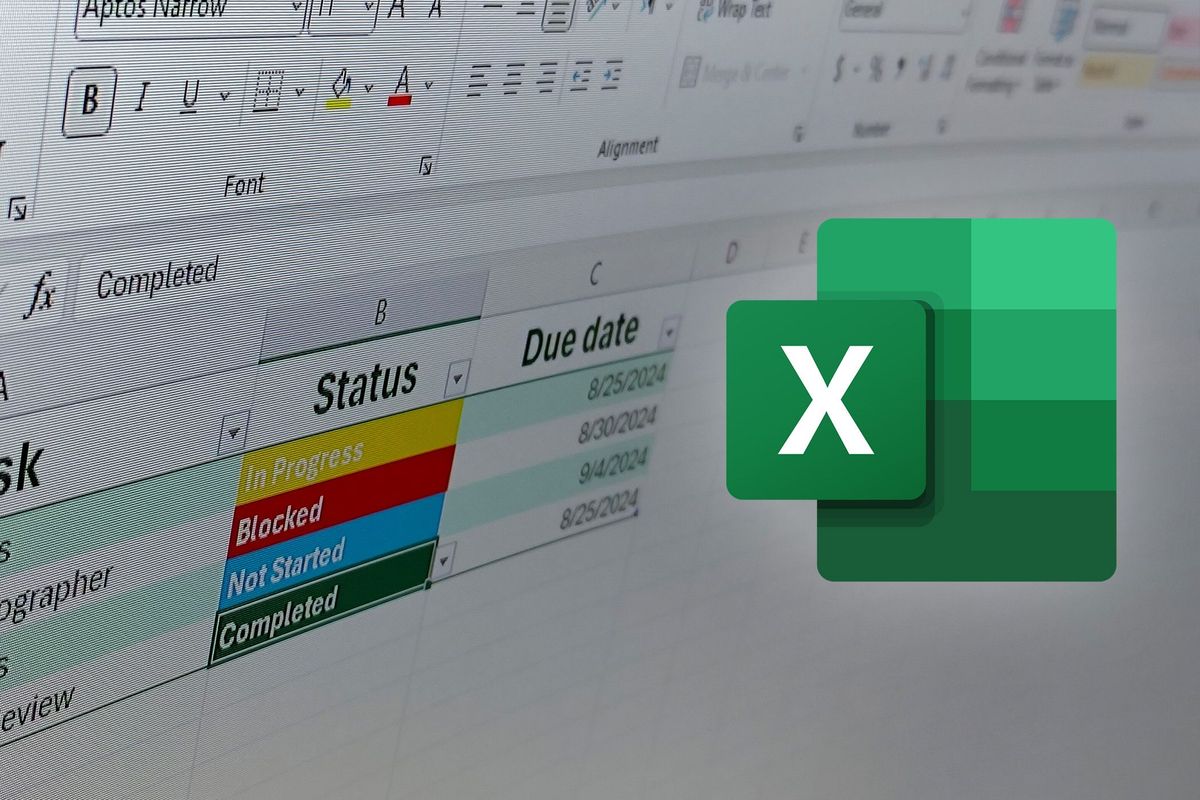
Task: Open the Status column filter dropdown
Action: [456, 378]
